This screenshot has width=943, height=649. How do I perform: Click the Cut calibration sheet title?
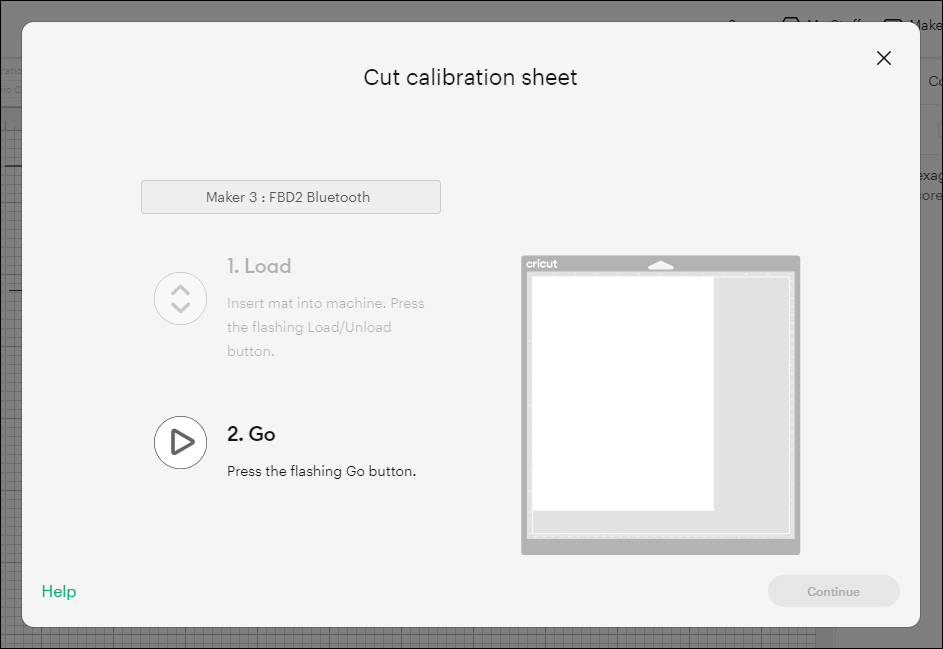pos(470,77)
